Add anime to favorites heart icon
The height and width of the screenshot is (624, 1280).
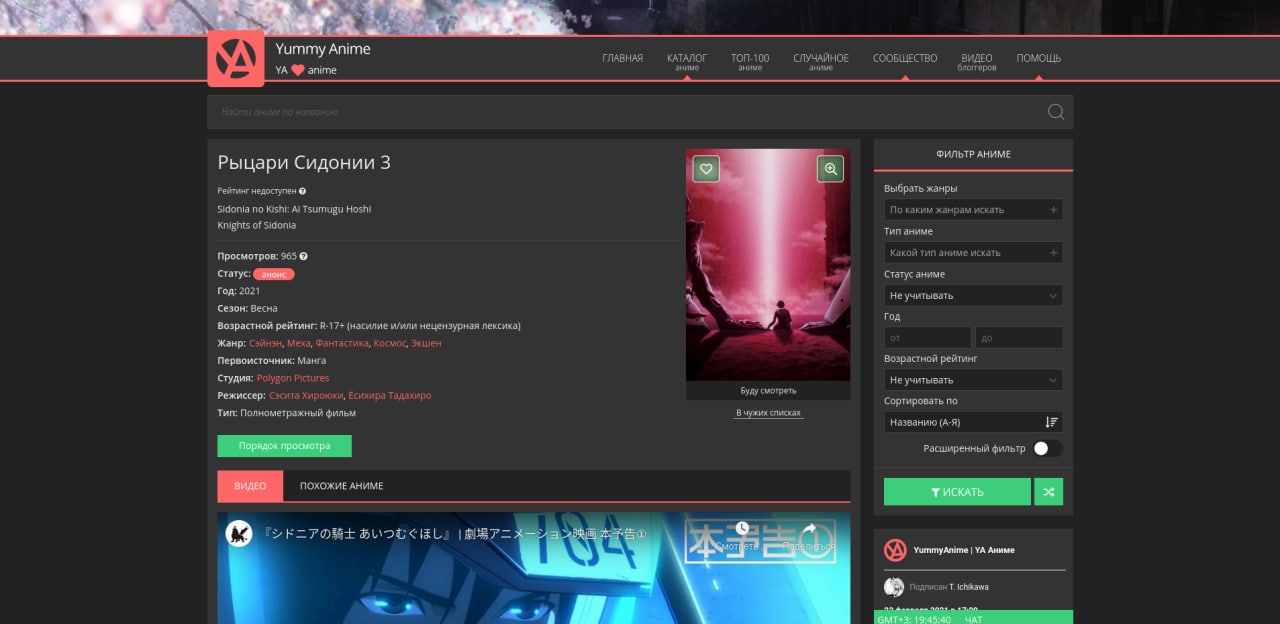click(706, 169)
